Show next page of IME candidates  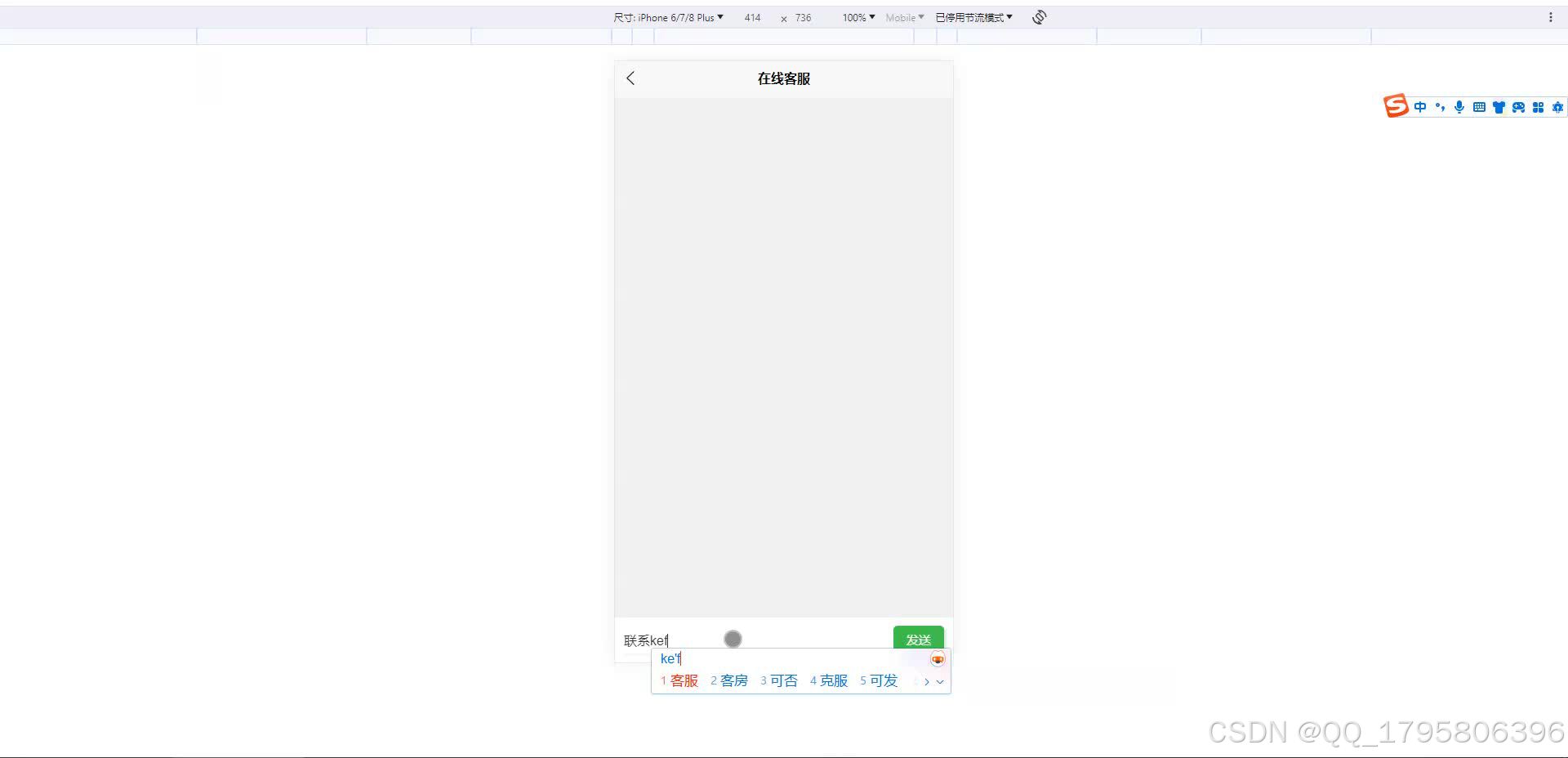tap(926, 682)
